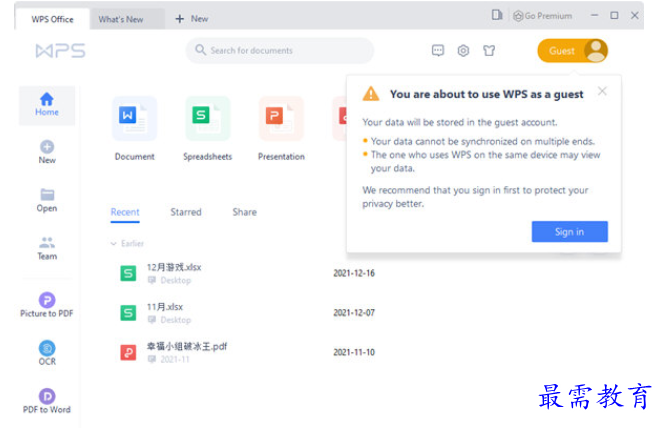Switch to the What's New tab

click(x=121, y=19)
